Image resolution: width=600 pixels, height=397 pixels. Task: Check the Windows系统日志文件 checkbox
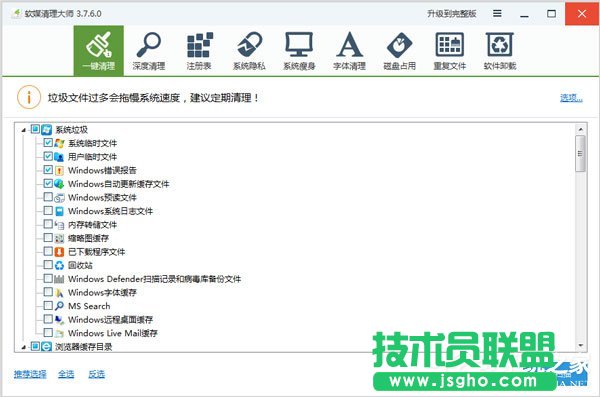tap(48, 211)
